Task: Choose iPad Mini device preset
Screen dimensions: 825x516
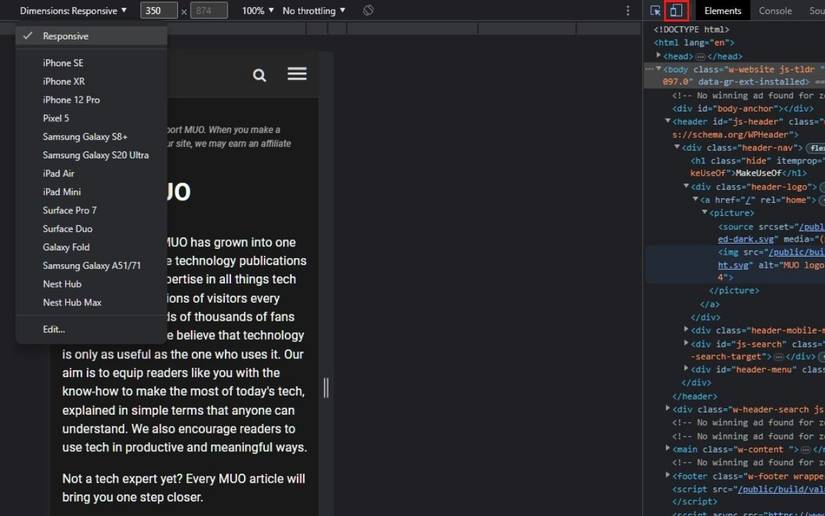Action: pos(92,191)
